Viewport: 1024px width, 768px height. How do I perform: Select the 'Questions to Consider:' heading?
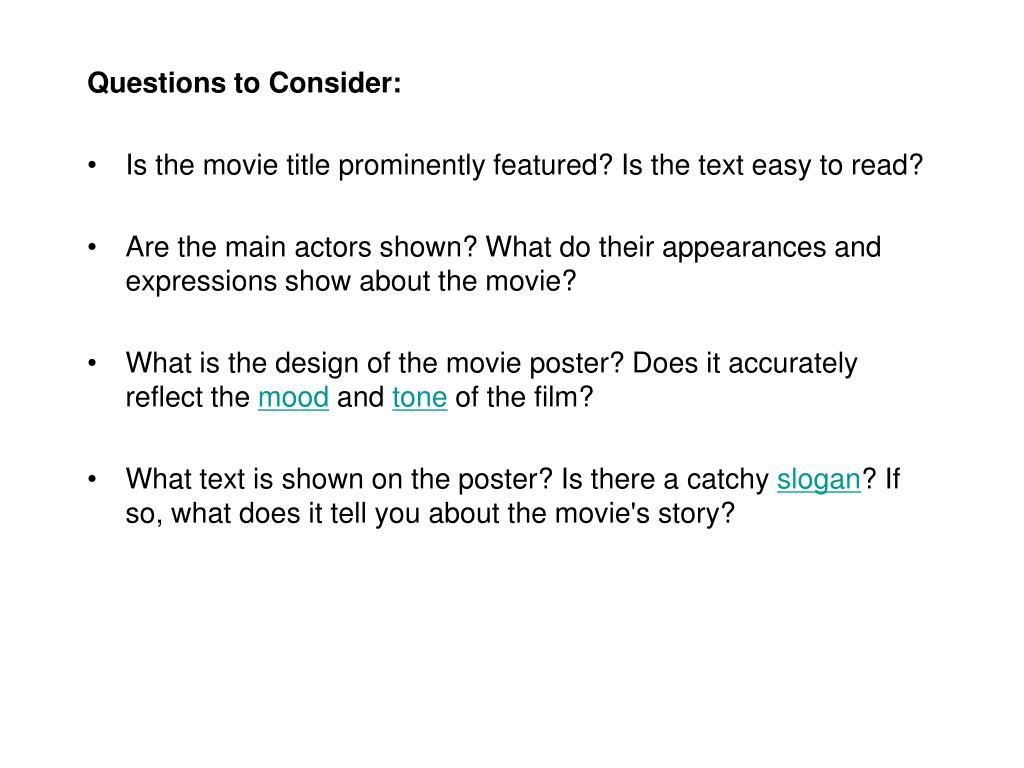tap(244, 83)
